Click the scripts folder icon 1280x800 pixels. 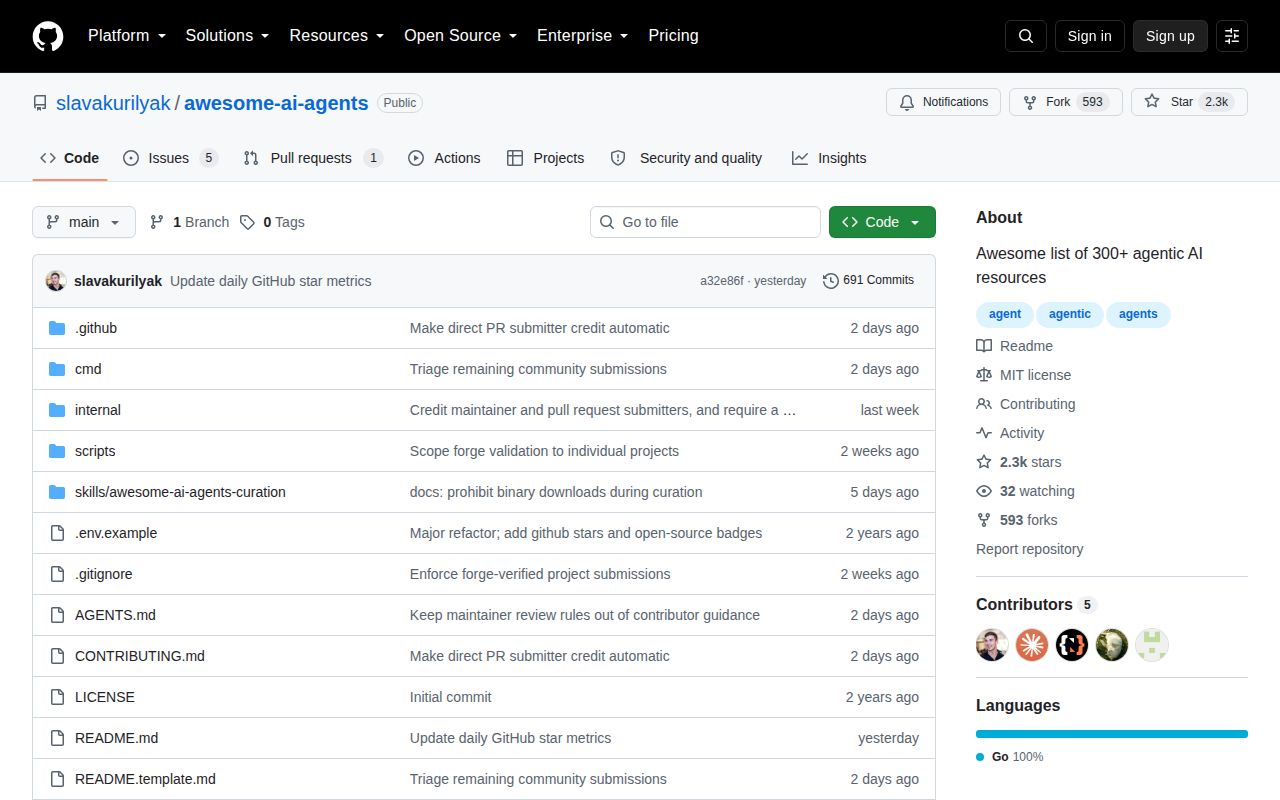click(57, 451)
